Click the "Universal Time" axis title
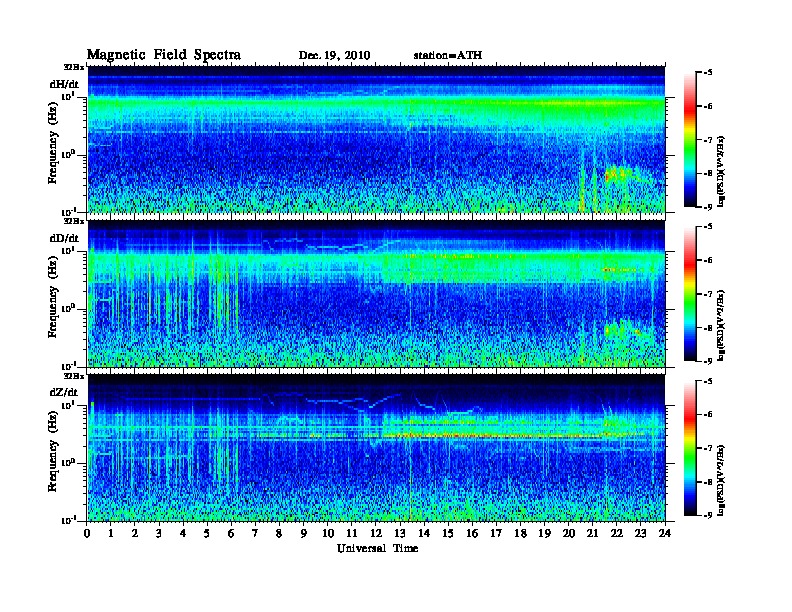This screenshot has width=792, height=612. [x=377, y=548]
